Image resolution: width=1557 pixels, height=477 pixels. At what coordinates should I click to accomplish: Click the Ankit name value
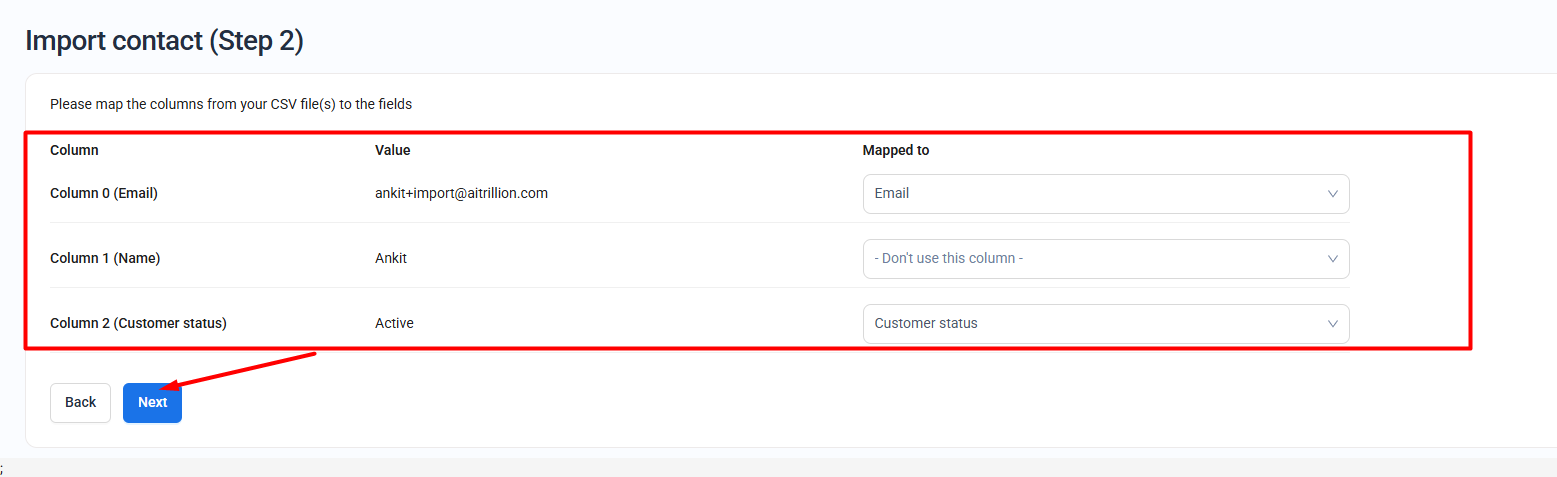[x=391, y=258]
